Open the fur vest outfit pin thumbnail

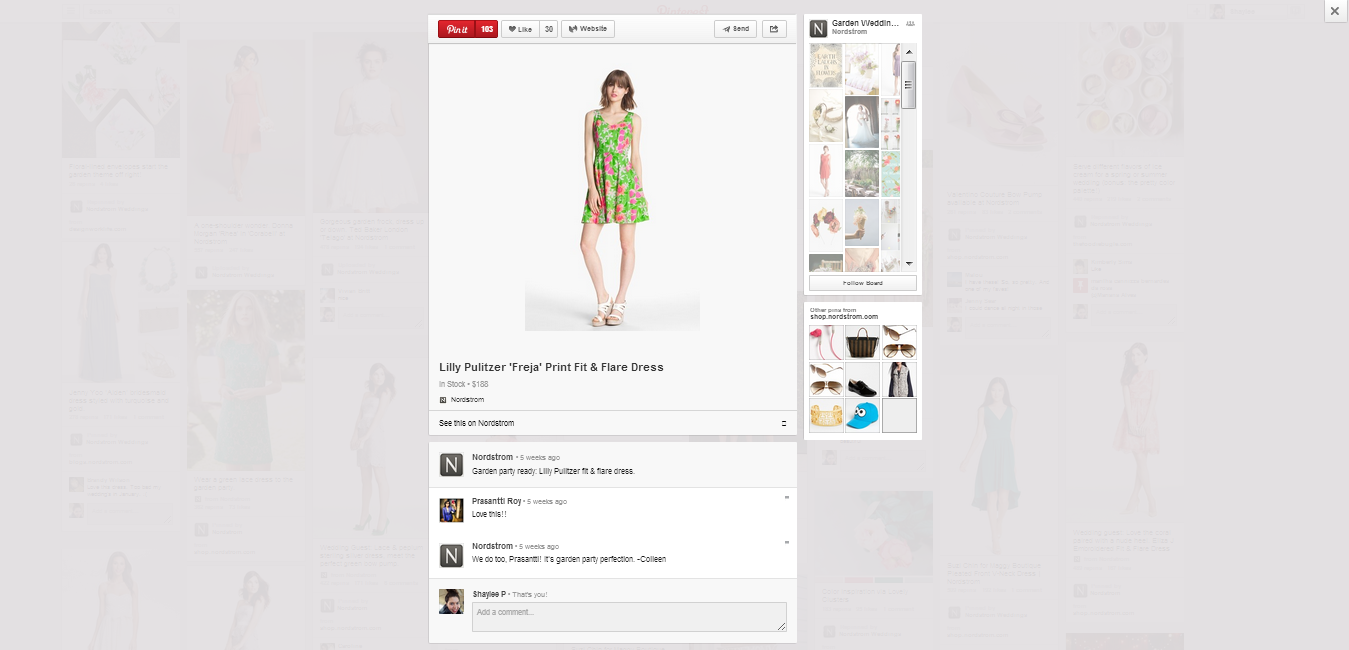point(899,379)
